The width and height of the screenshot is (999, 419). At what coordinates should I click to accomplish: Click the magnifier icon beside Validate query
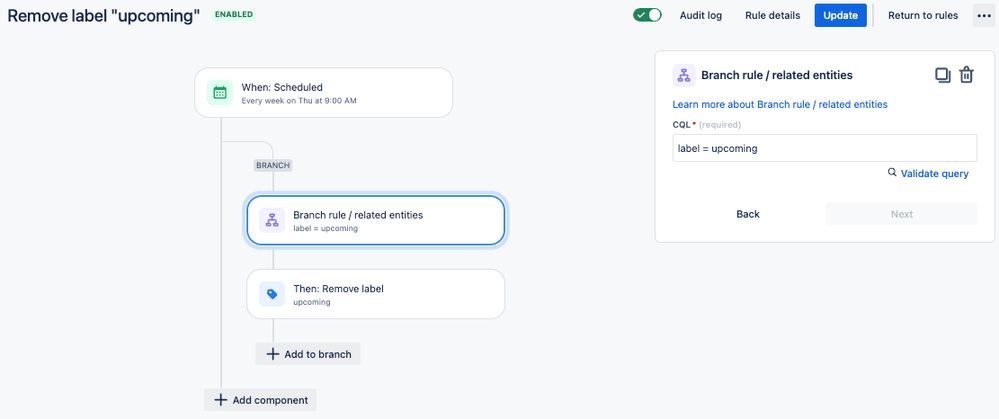pyautogui.click(x=892, y=173)
